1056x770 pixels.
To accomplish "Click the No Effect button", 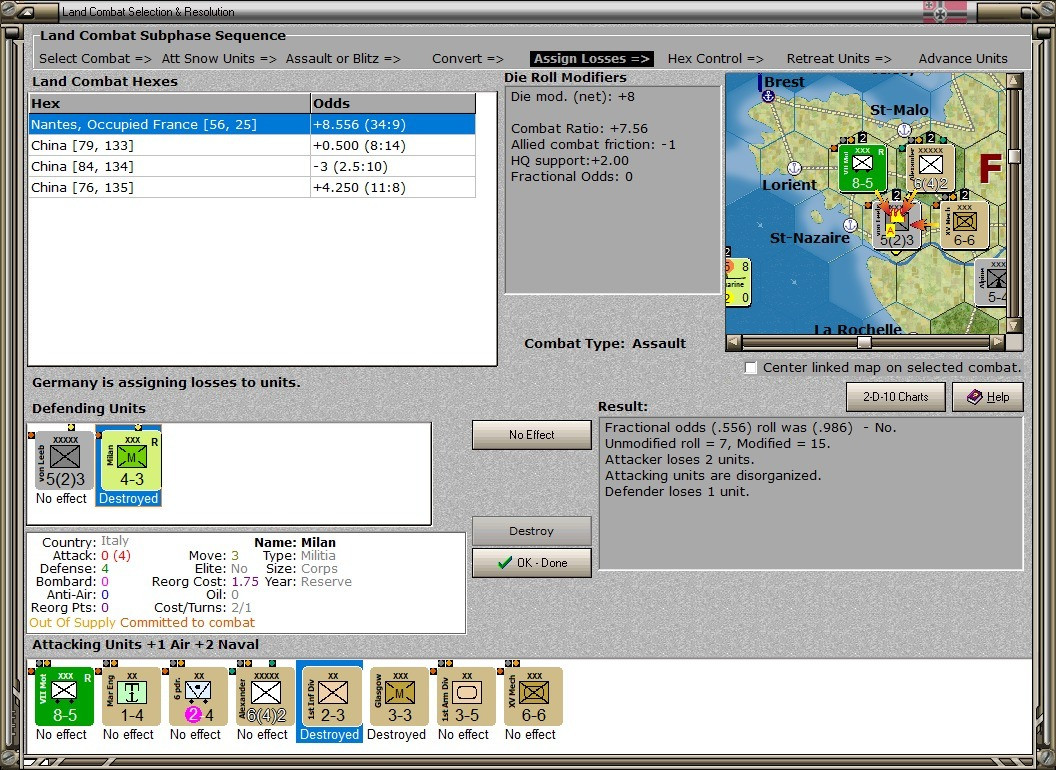I will click(x=531, y=435).
